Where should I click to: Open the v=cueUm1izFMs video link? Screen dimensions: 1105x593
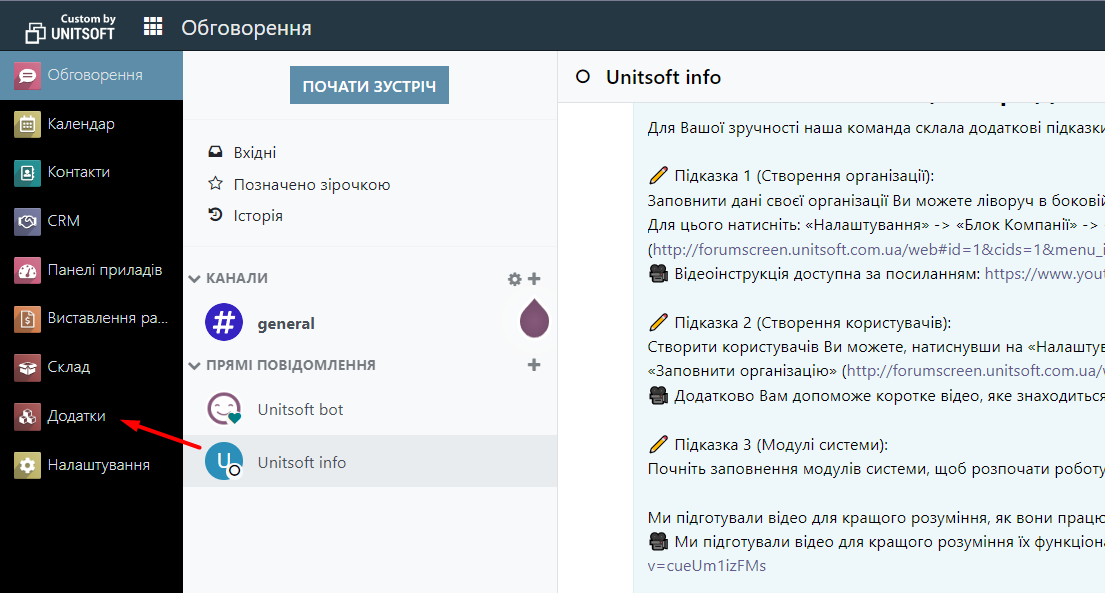(707, 566)
